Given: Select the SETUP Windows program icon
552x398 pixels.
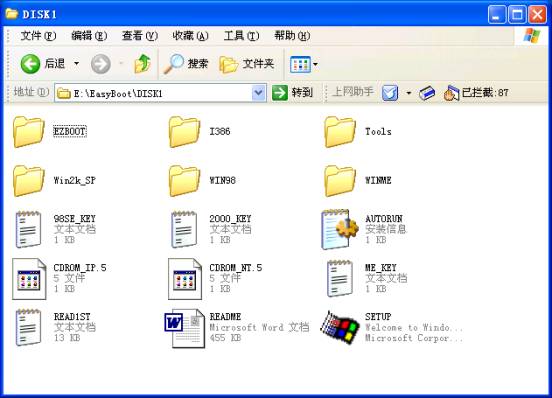Looking at the screenshot, I should [340, 328].
